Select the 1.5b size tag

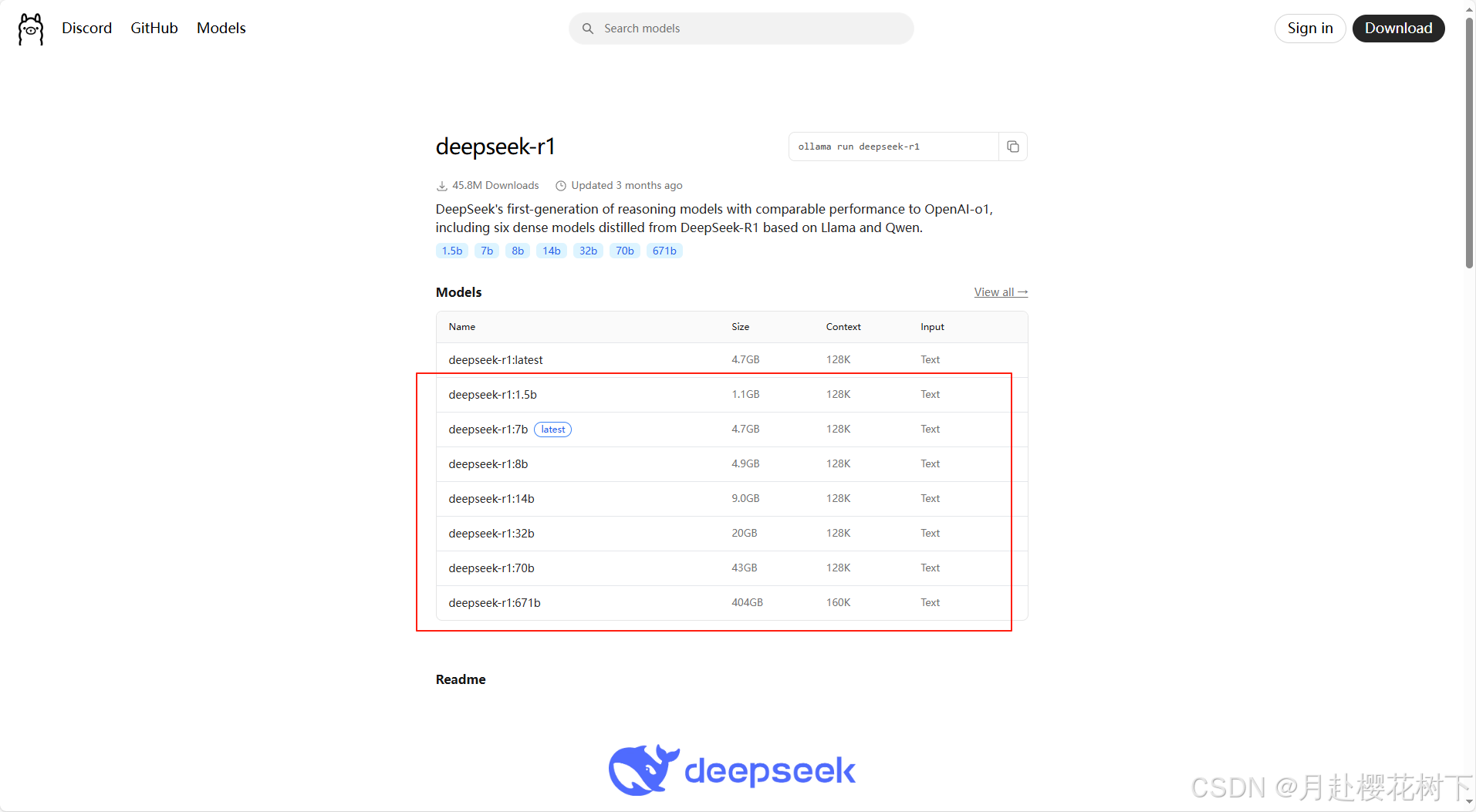(452, 251)
